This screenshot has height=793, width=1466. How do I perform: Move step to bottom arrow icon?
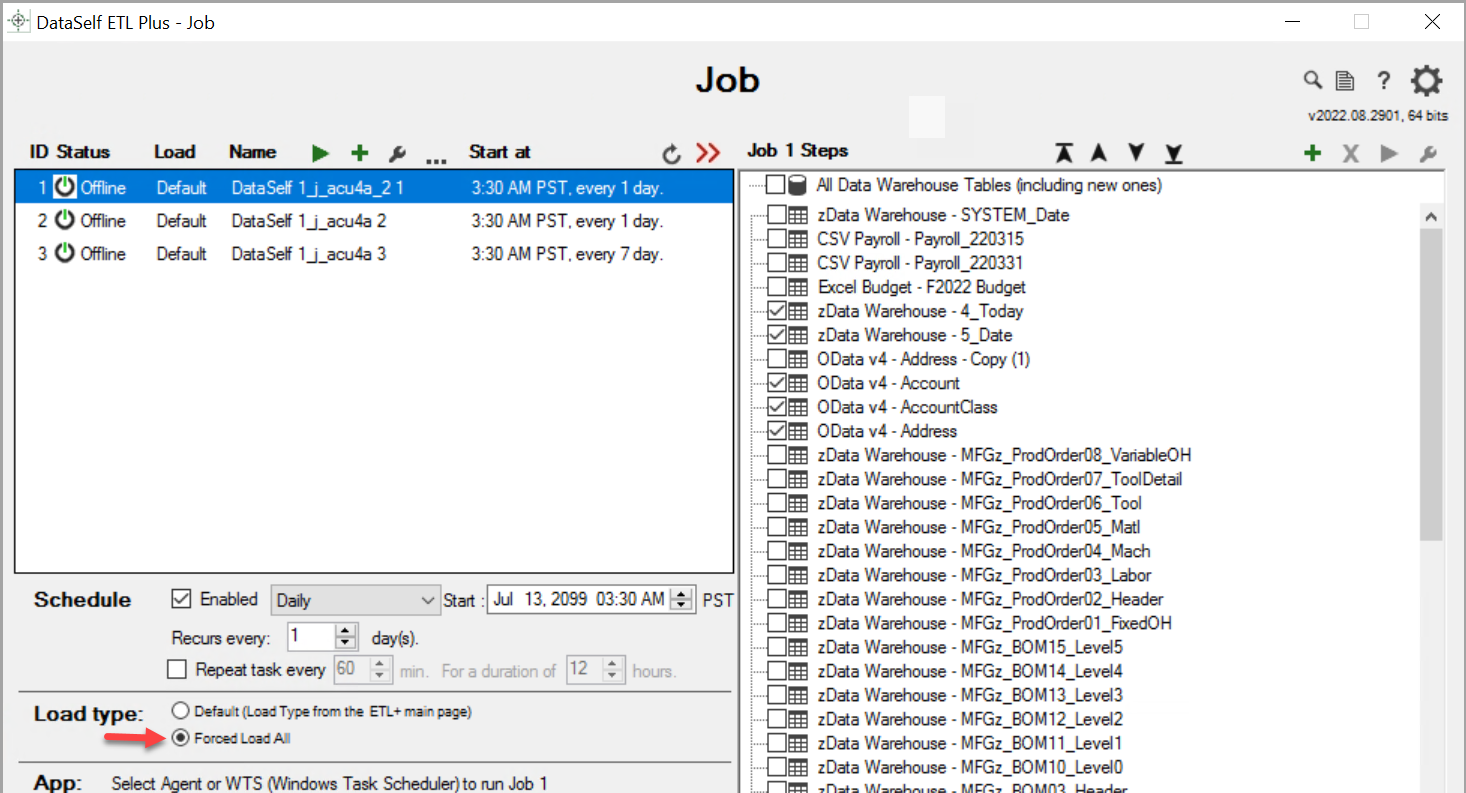pyautogui.click(x=1173, y=153)
